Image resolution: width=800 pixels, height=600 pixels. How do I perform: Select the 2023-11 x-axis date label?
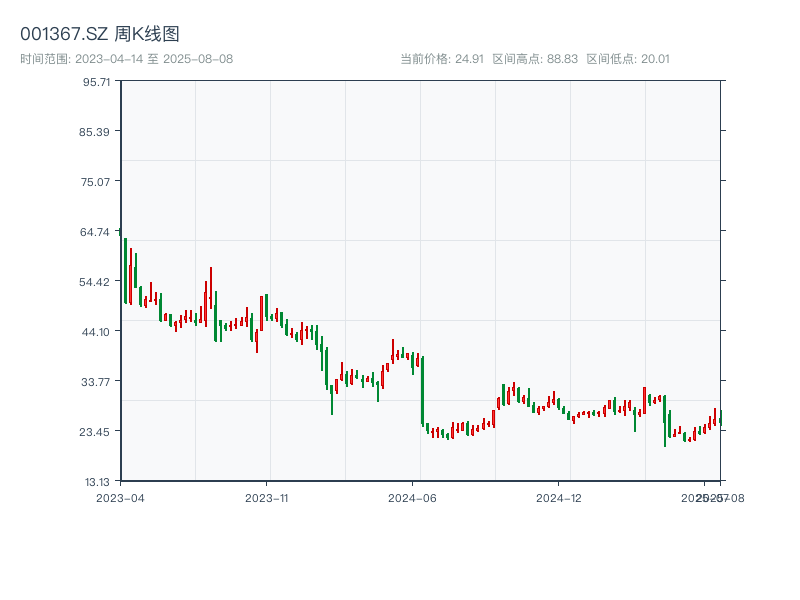tap(266, 497)
